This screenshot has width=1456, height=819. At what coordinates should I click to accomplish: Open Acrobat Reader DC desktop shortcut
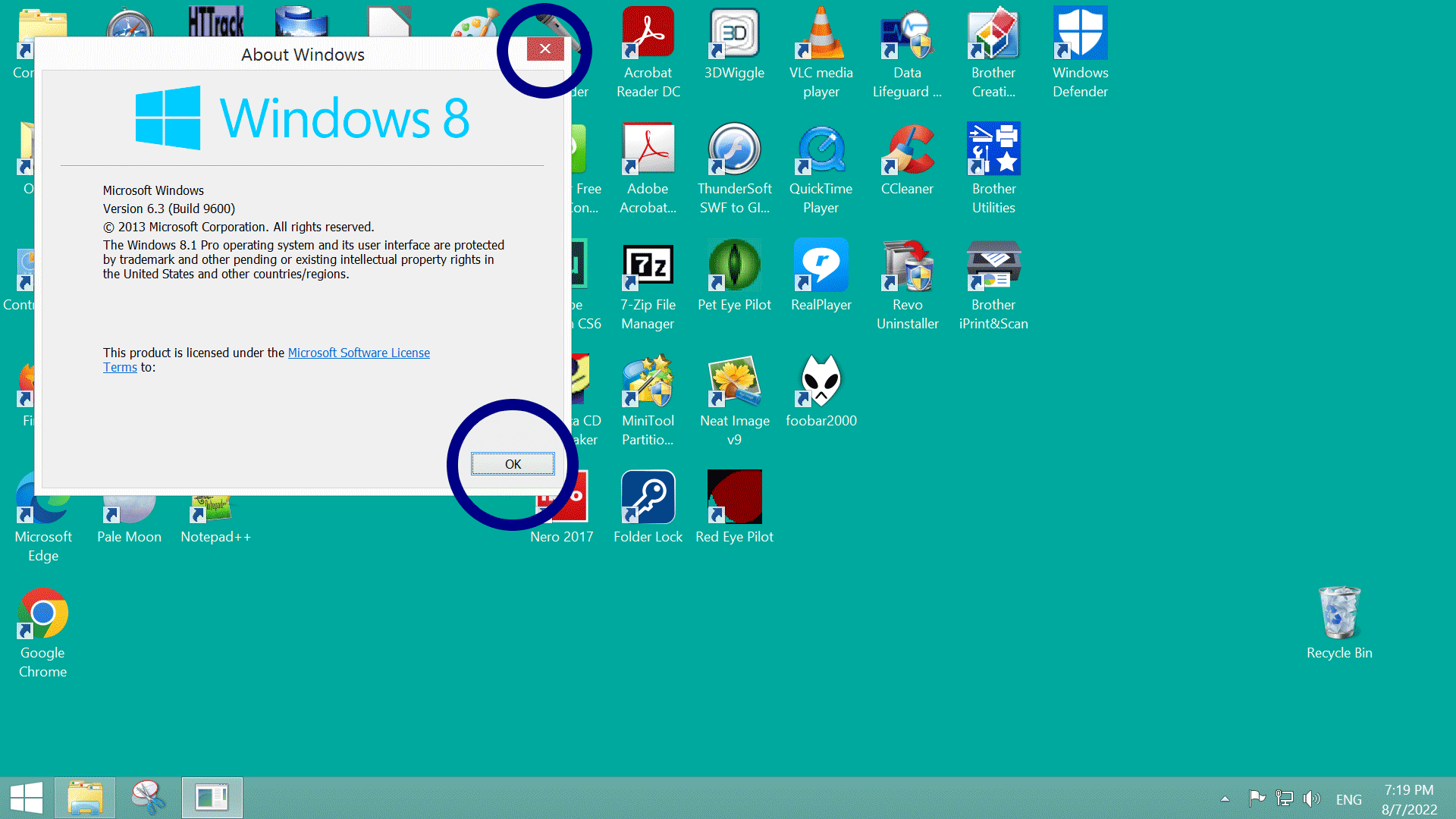[x=648, y=53]
